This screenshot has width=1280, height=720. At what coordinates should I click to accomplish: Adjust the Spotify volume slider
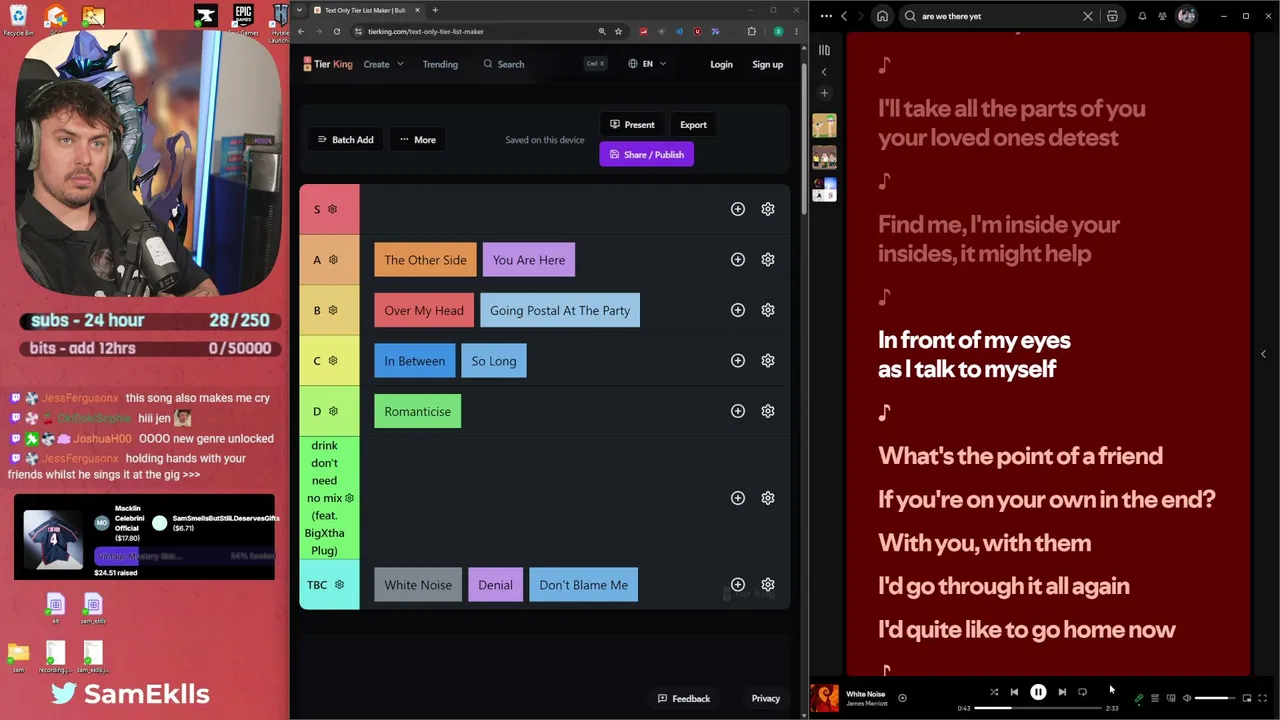(1216, 698)
